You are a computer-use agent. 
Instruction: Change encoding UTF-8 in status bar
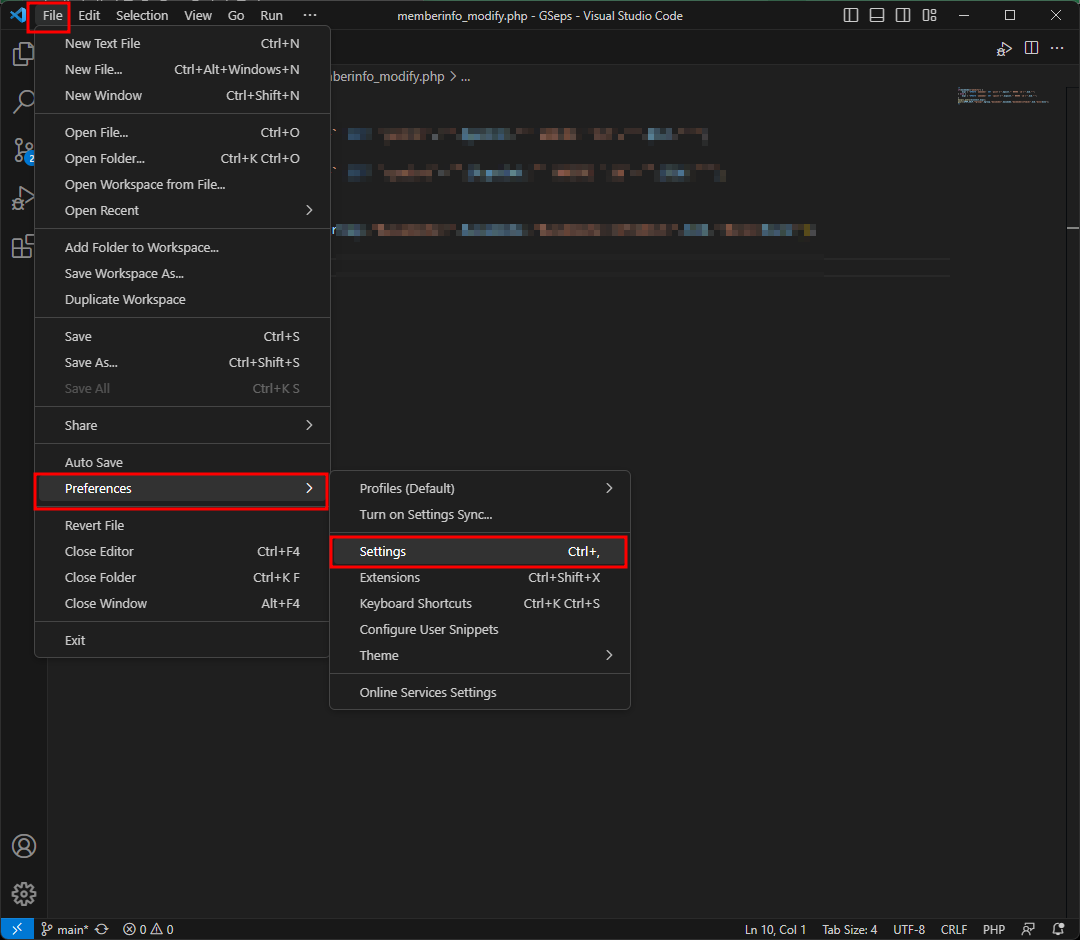point(908,929)
